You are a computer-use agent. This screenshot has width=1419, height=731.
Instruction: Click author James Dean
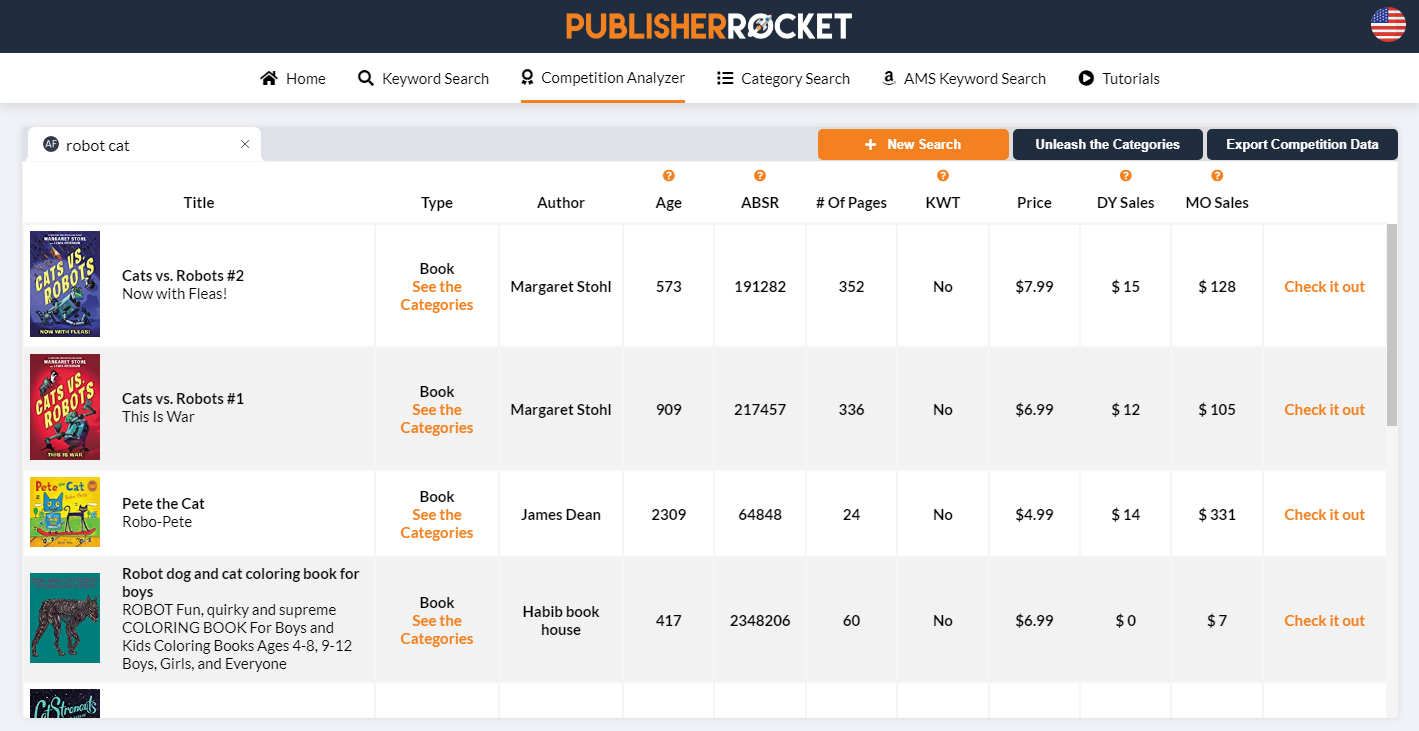point(561,514)
